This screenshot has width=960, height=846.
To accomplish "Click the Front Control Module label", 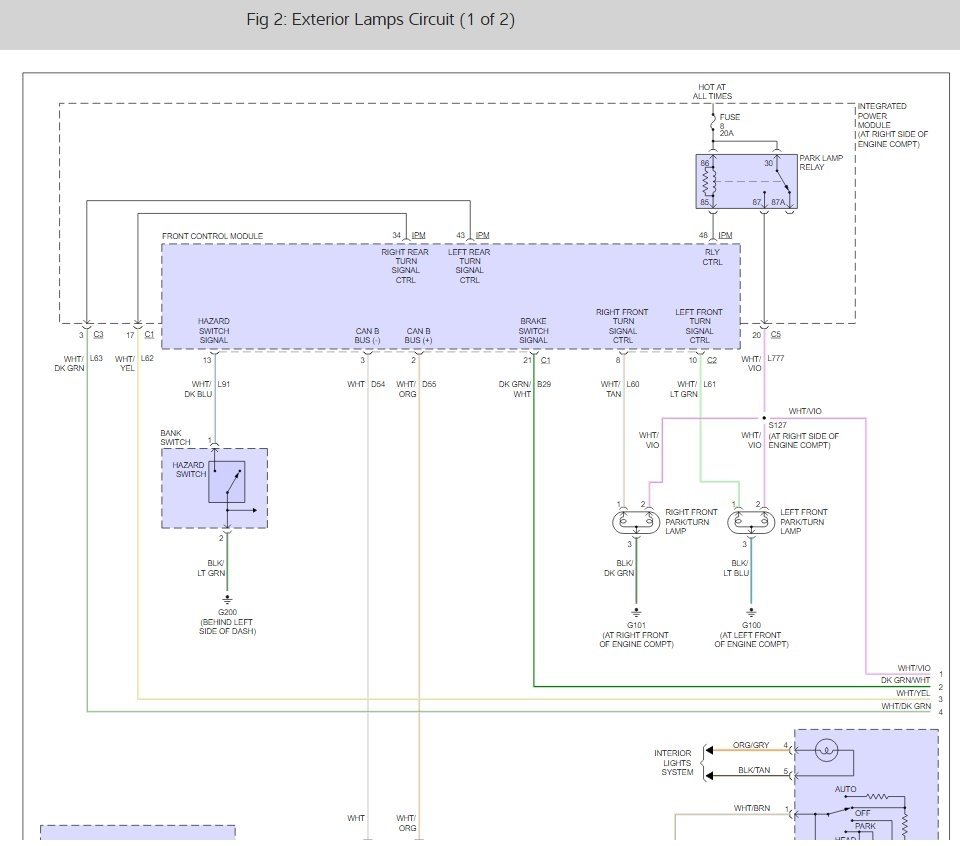I will point(212,236).
